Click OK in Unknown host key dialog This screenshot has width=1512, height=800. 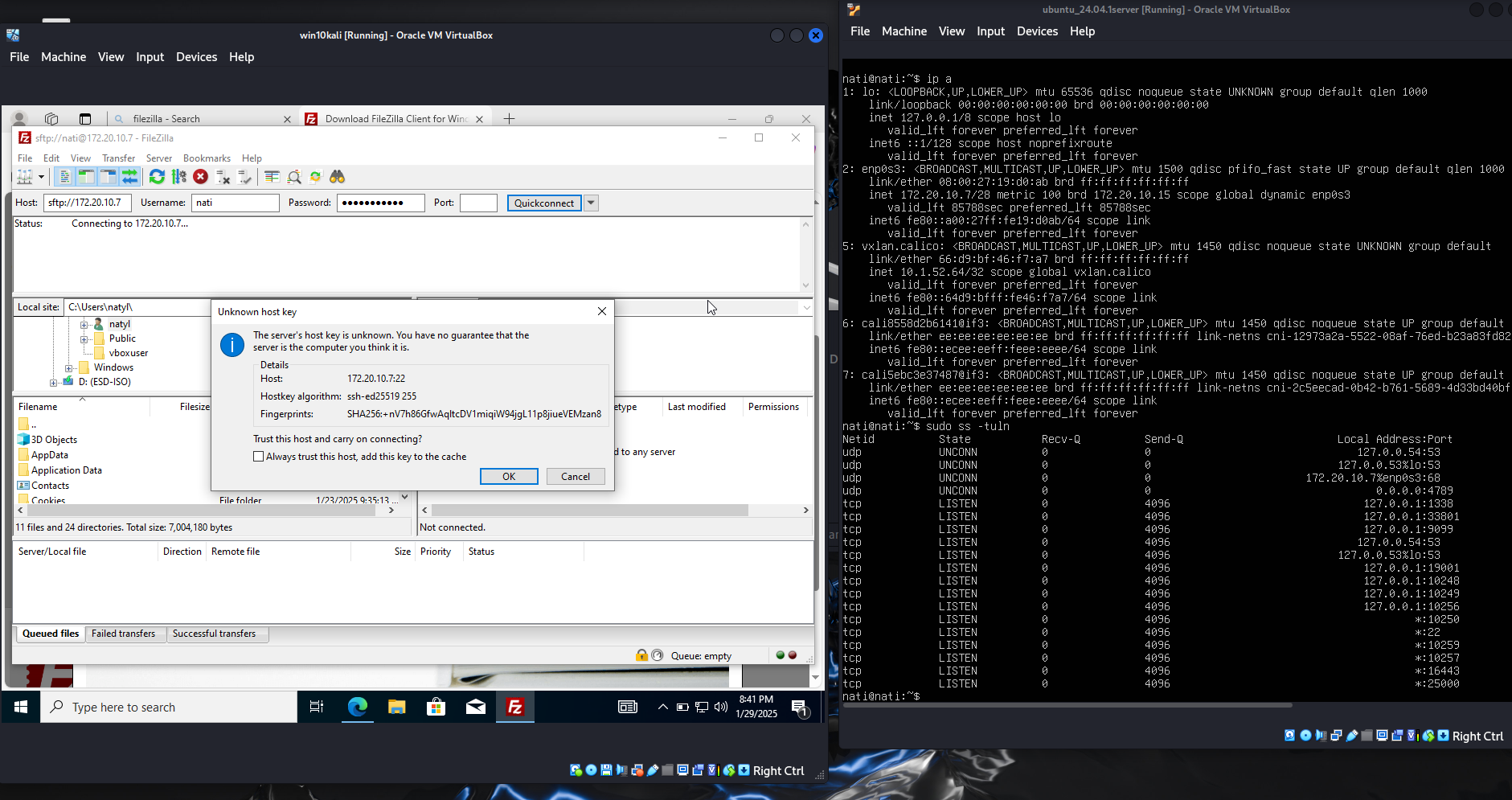(509, 477)
